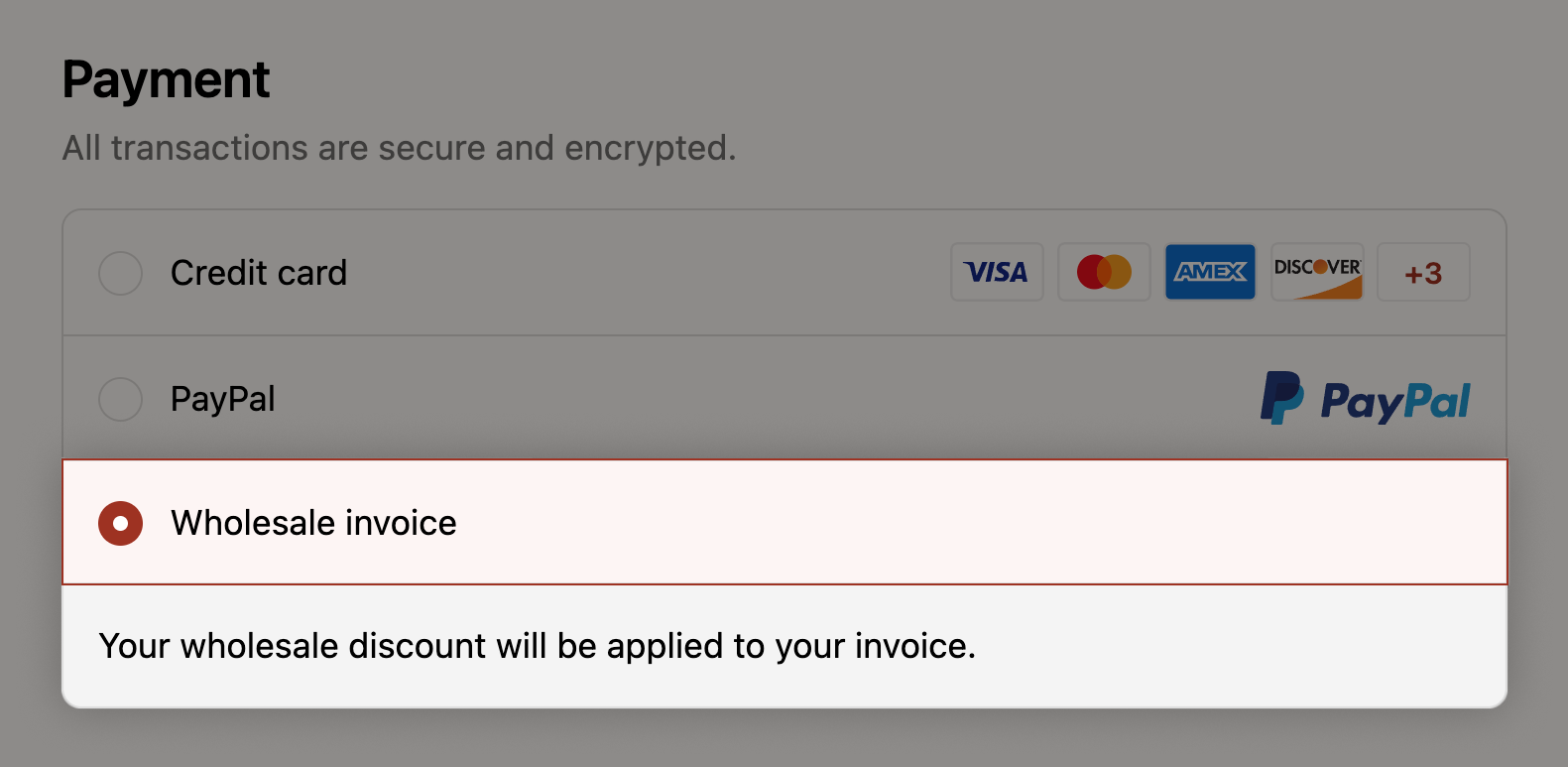Click the "Credit card" option label
Viewport: 1568px width, 767px height.
click(259, 273)
